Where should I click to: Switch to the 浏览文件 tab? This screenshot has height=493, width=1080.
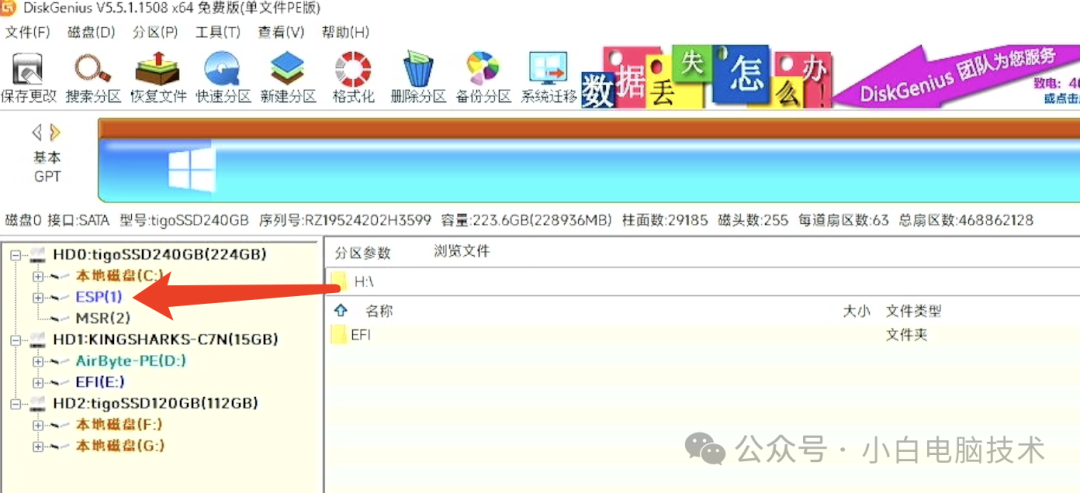461,251
